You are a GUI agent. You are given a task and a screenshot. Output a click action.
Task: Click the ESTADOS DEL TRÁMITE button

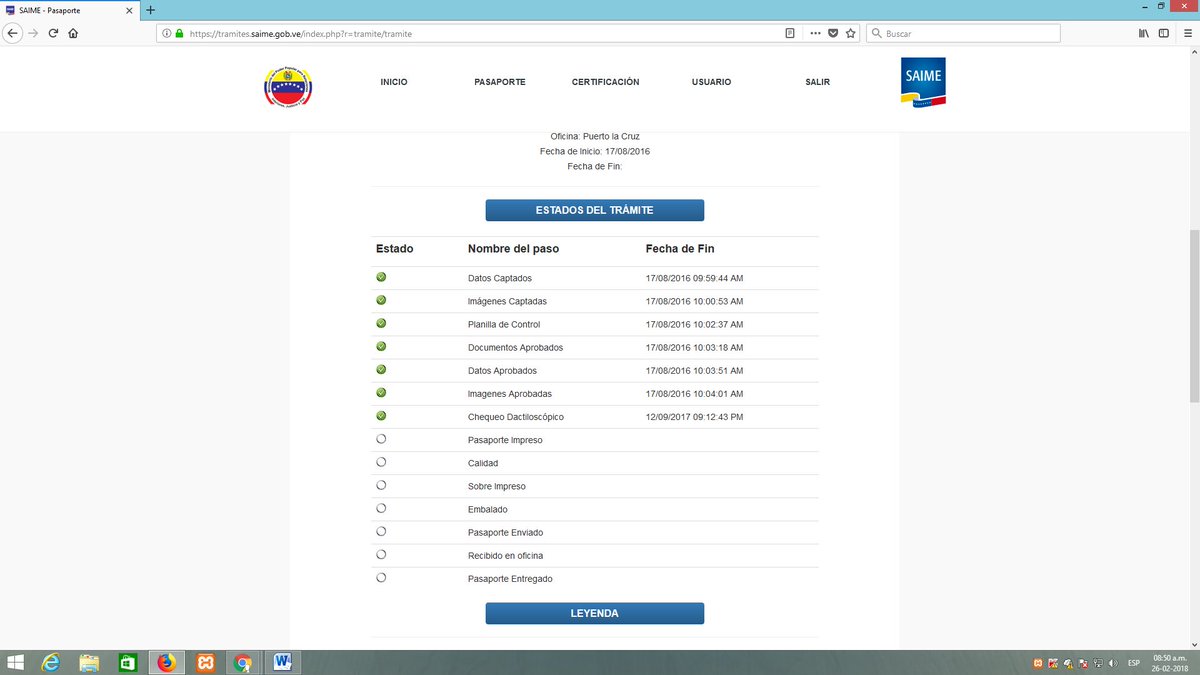coord(595,210)
